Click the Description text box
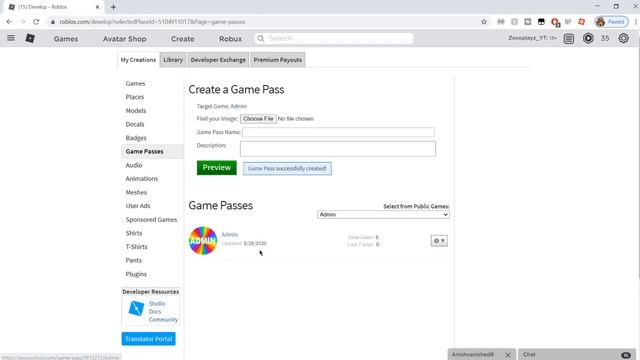Image resolution: width=640 pixels, height=360 pixels. (x=338, y=149)
